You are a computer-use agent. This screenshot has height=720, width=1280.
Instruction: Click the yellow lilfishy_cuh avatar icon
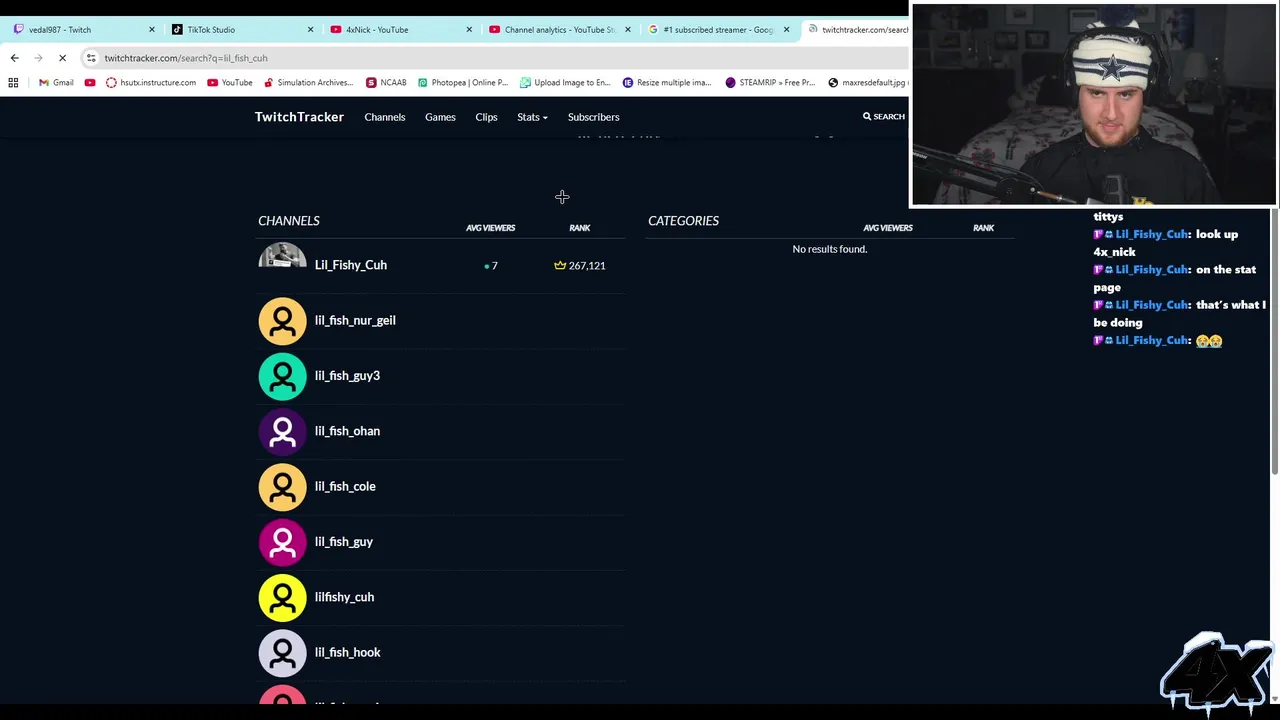(282, 597)
